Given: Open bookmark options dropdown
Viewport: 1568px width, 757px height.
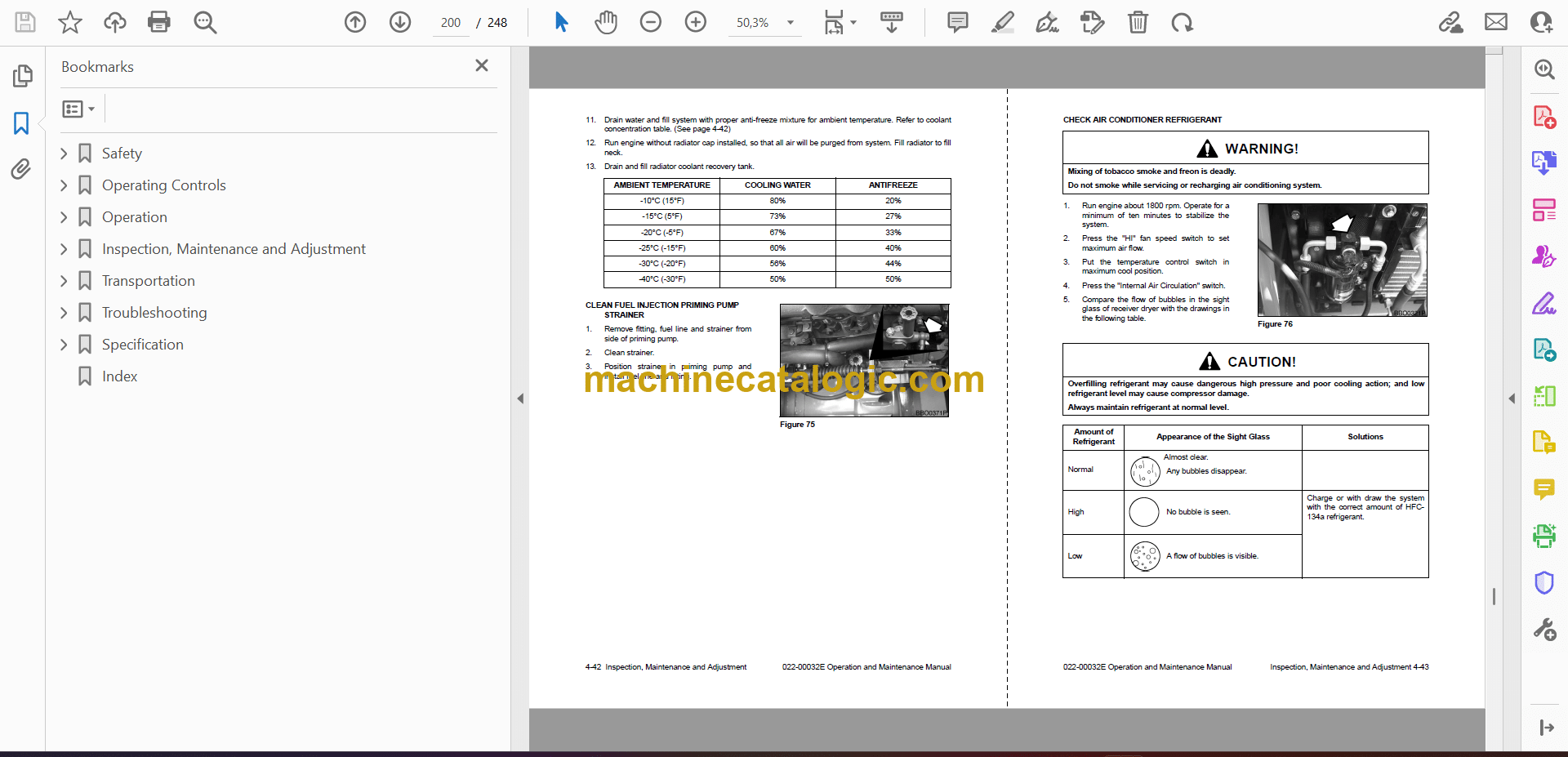Looking at the screenshot, I should click(x=78, y=109).
